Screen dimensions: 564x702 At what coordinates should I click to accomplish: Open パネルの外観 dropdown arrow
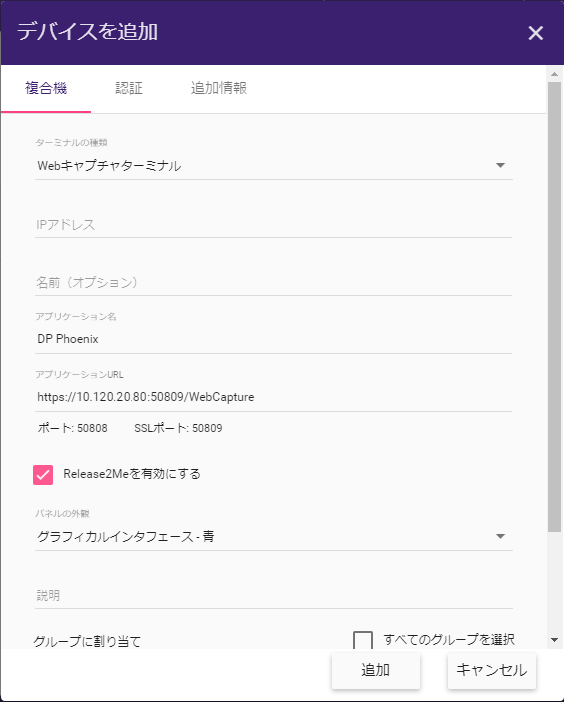tap(500, 536)
